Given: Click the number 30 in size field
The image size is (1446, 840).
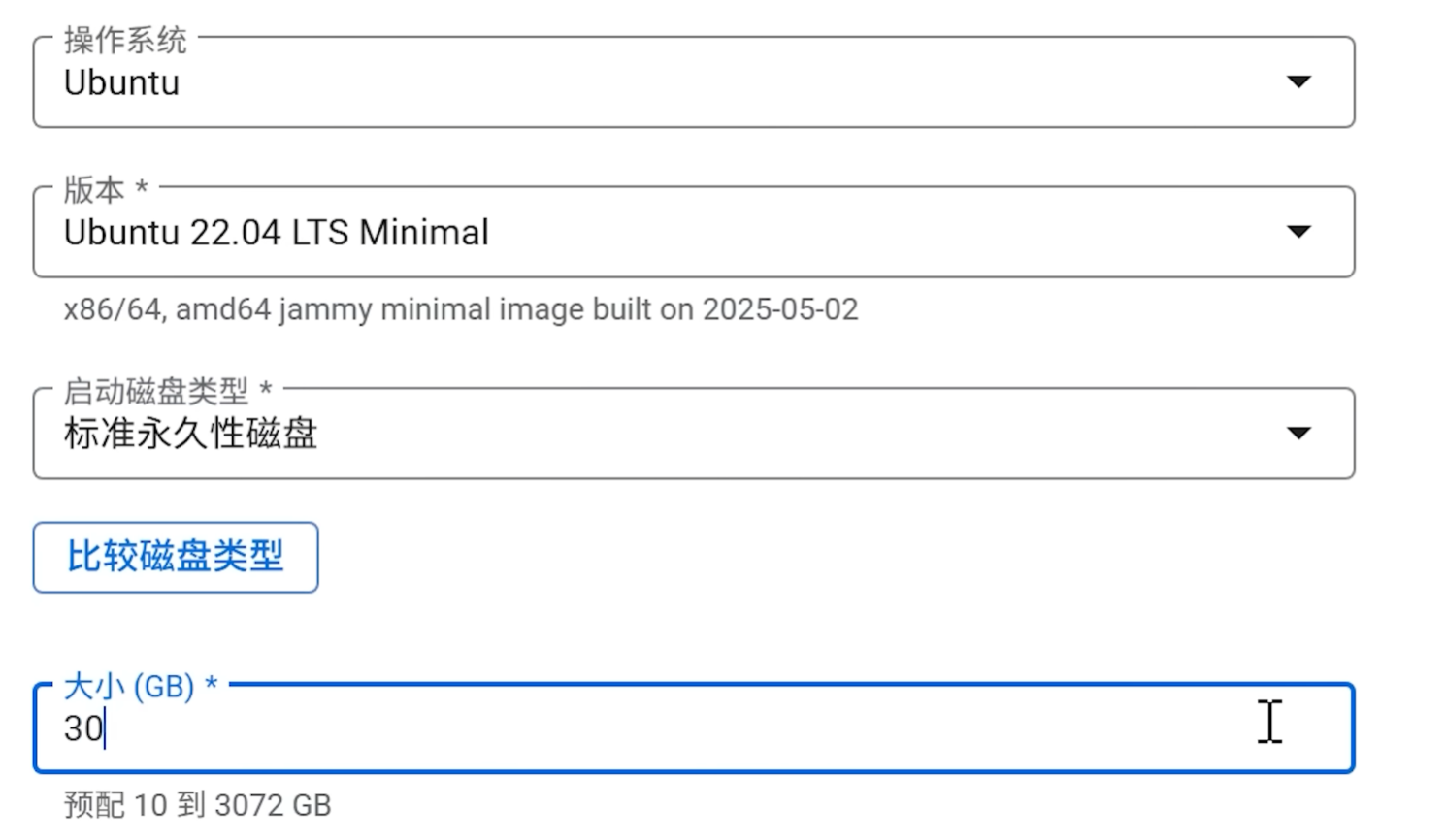Looking at the screenshot, I should point(83,728).
